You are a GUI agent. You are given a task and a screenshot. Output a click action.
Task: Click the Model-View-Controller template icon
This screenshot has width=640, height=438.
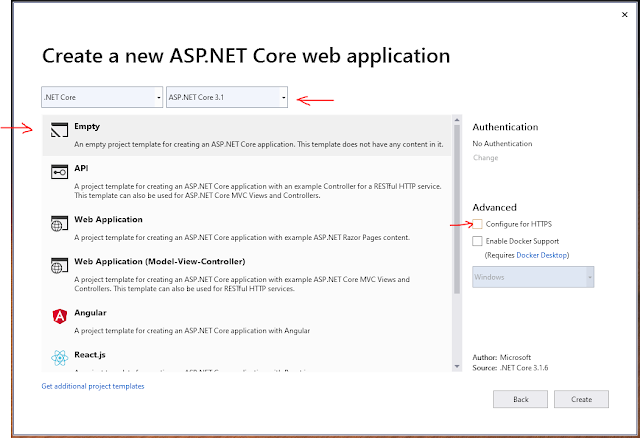tap(58, 267)
